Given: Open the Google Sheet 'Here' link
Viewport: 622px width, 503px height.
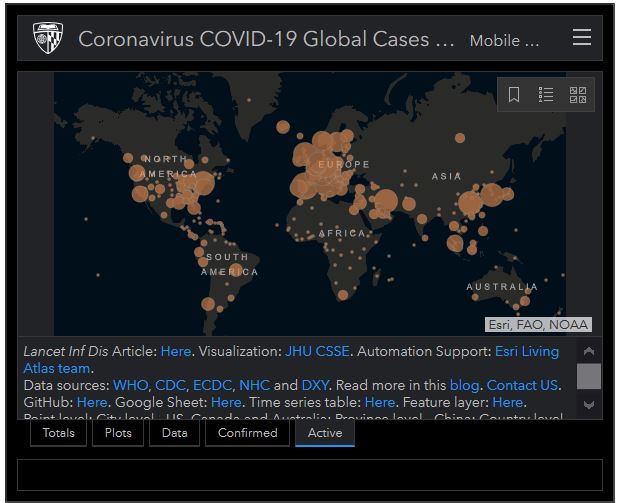Looking at the screenshot, I should (226, 402).
